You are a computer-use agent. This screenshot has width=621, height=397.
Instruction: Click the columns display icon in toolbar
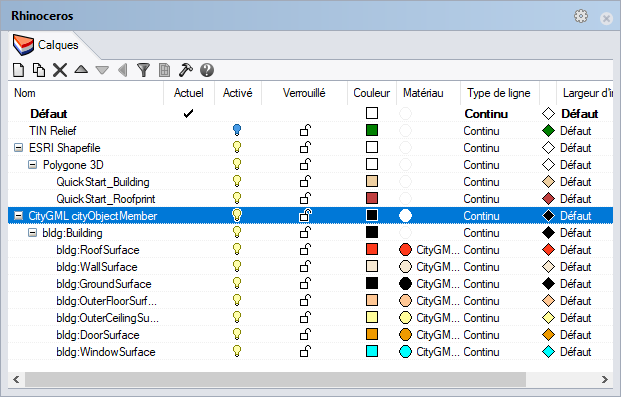pyautogui.click(x=164, y=70)
